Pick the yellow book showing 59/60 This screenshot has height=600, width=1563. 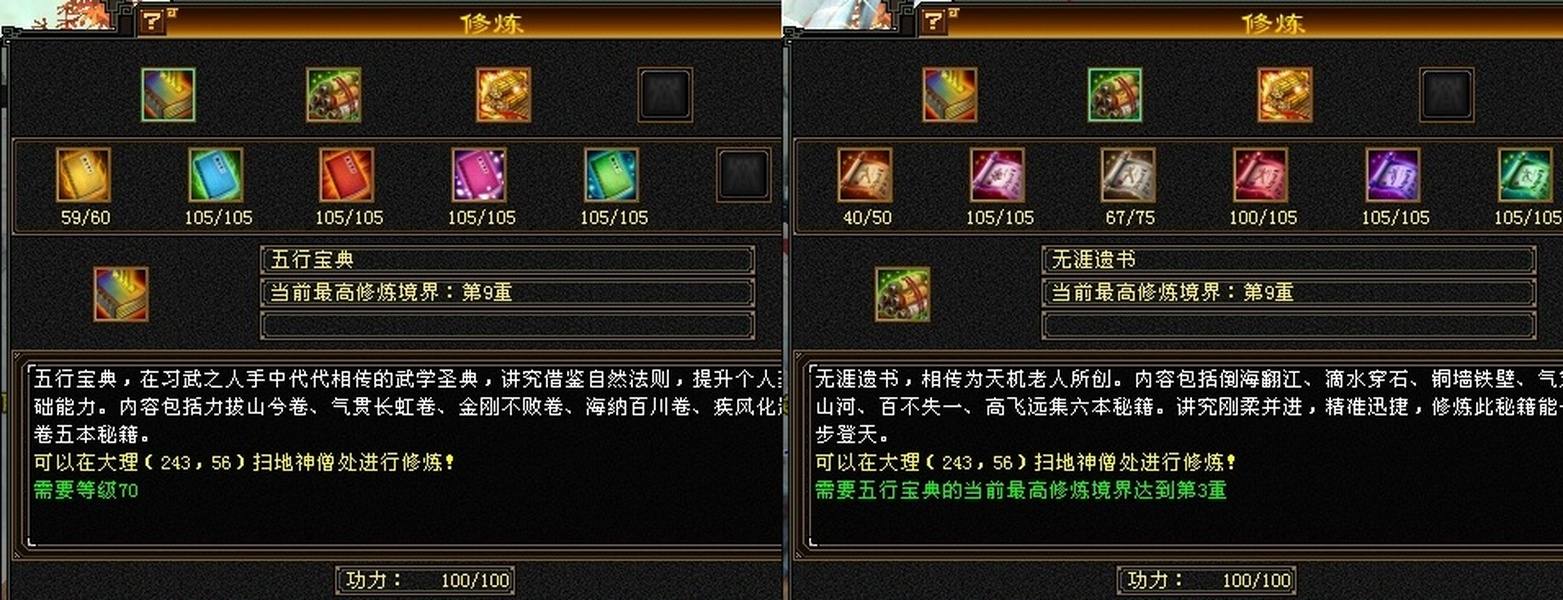[x=83, y=175]
